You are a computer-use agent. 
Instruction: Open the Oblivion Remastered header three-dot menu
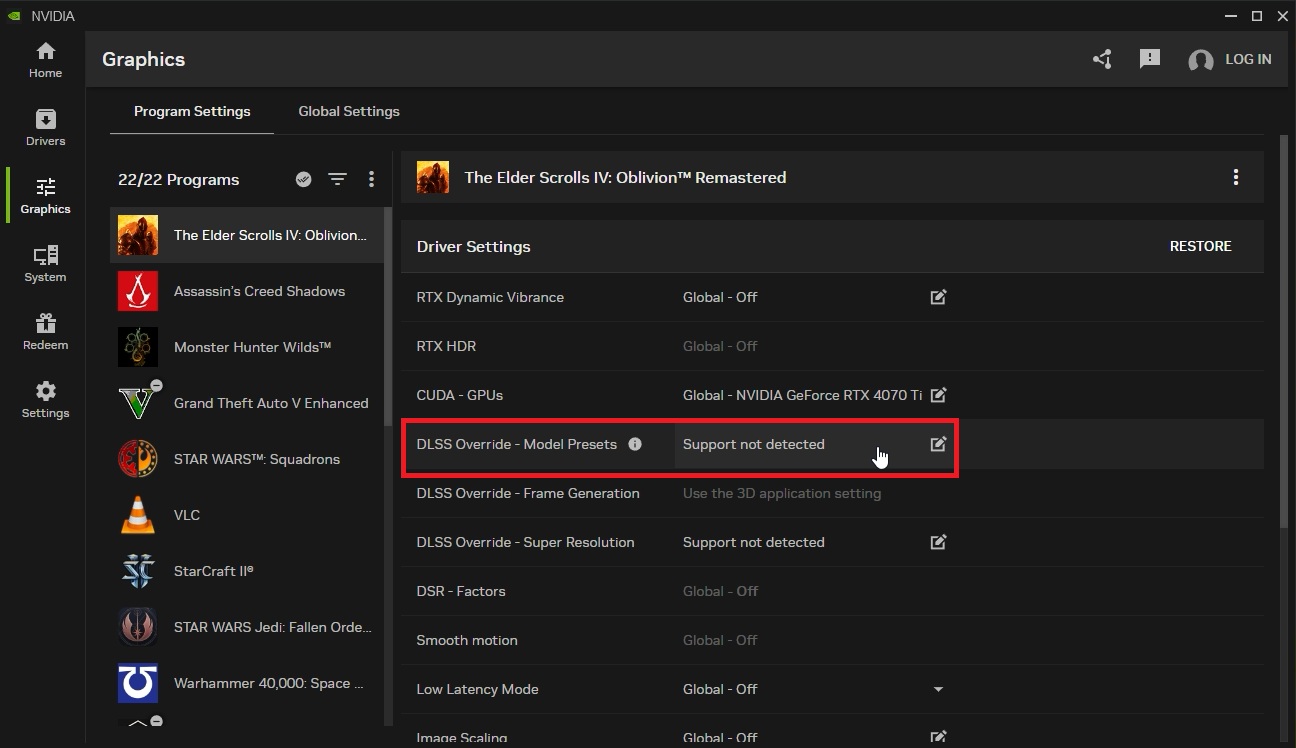click(1236, 177)
